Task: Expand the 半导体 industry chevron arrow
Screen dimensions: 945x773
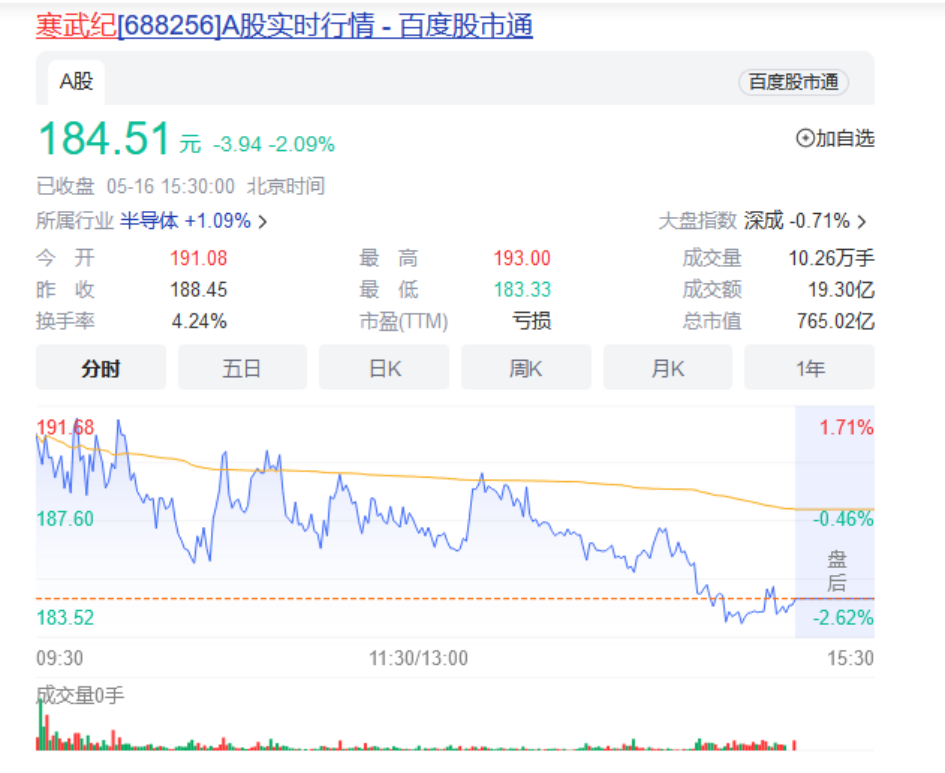Action: click(263, 222)
